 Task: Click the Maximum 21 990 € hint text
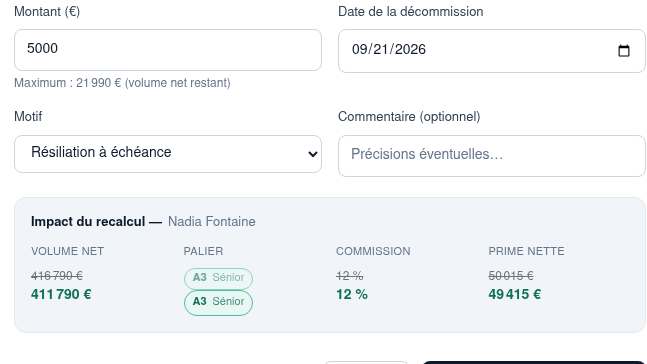(122, 83)
